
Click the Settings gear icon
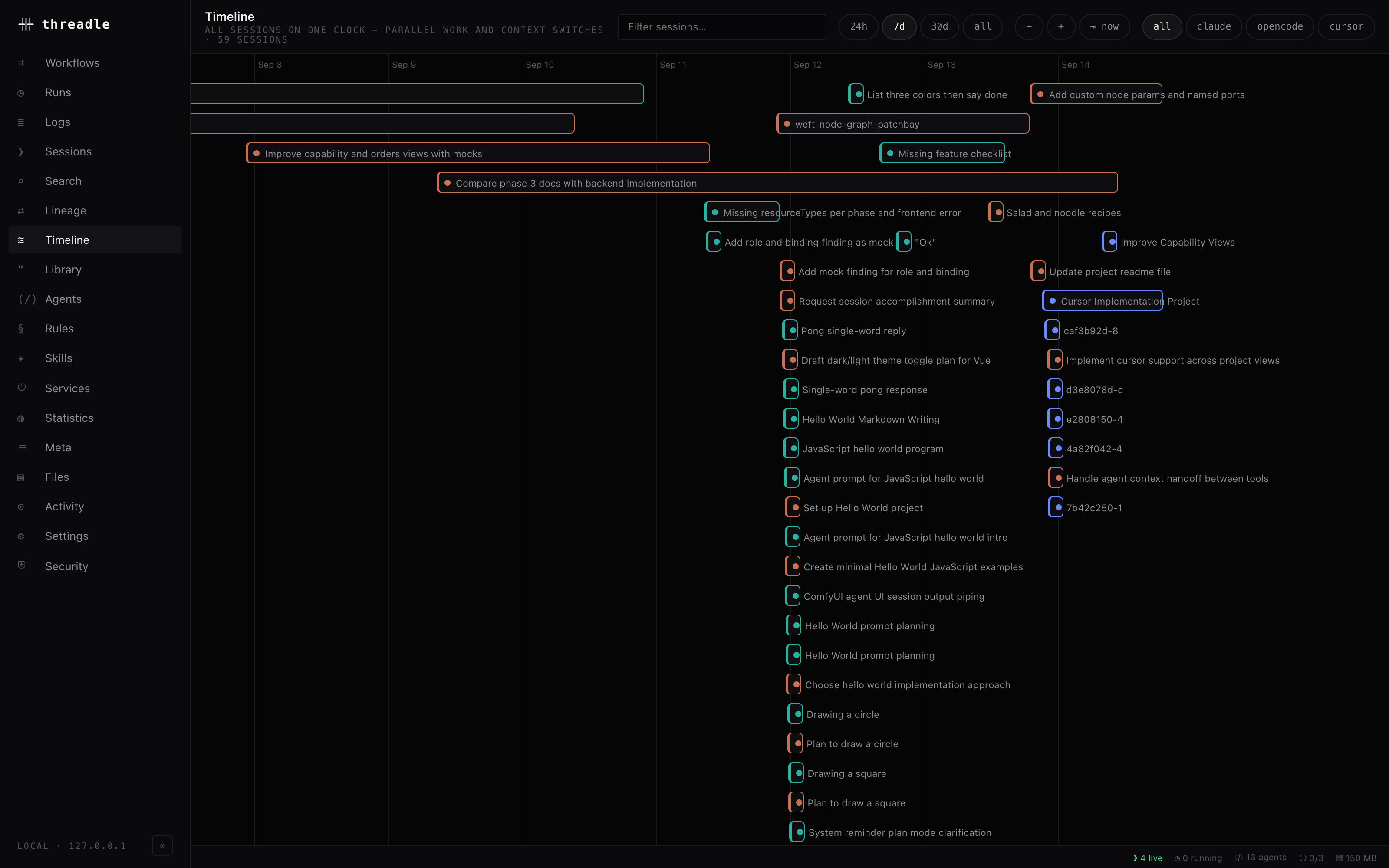click(21, 536)
